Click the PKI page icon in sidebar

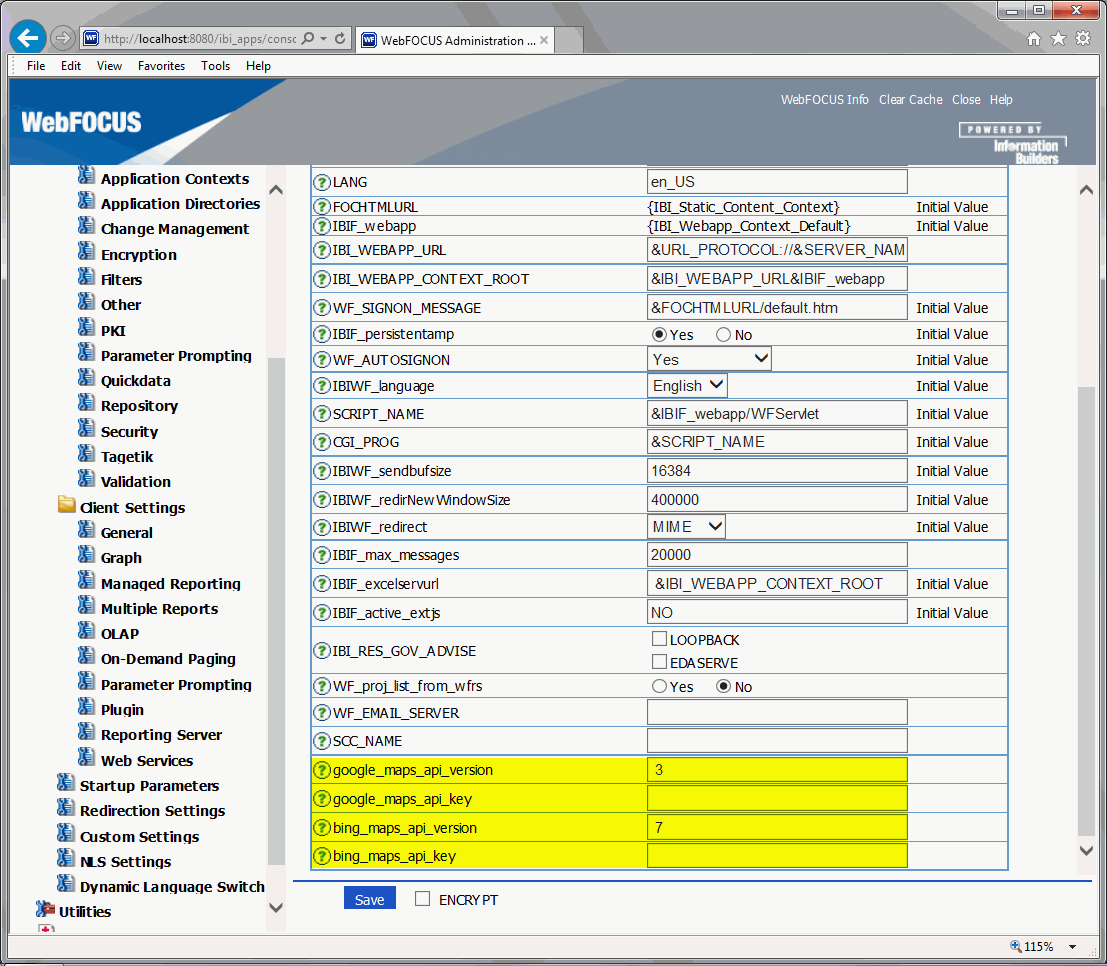(86, 328)
